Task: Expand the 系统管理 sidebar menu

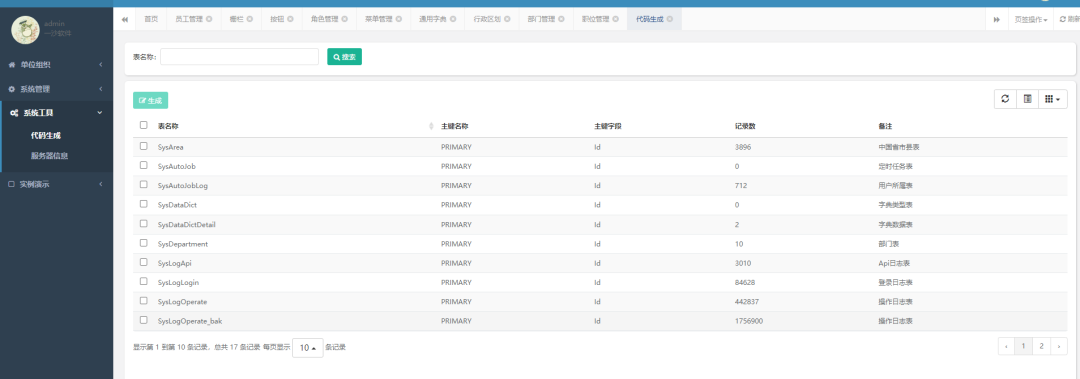Action: click(56, 89)
